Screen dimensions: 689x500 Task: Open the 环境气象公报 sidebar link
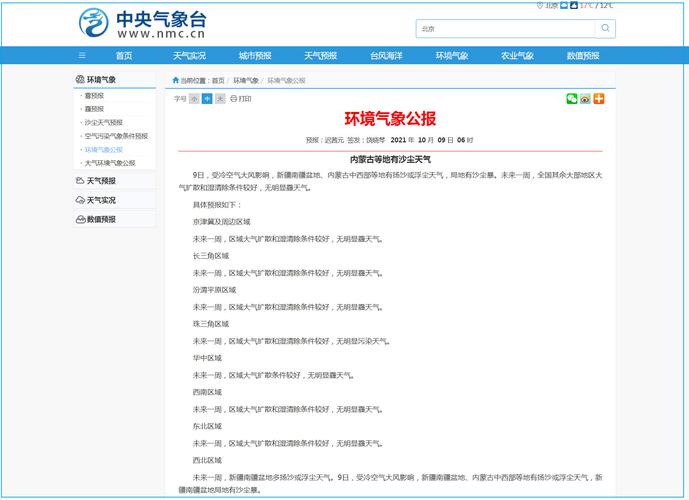[104, 149]
